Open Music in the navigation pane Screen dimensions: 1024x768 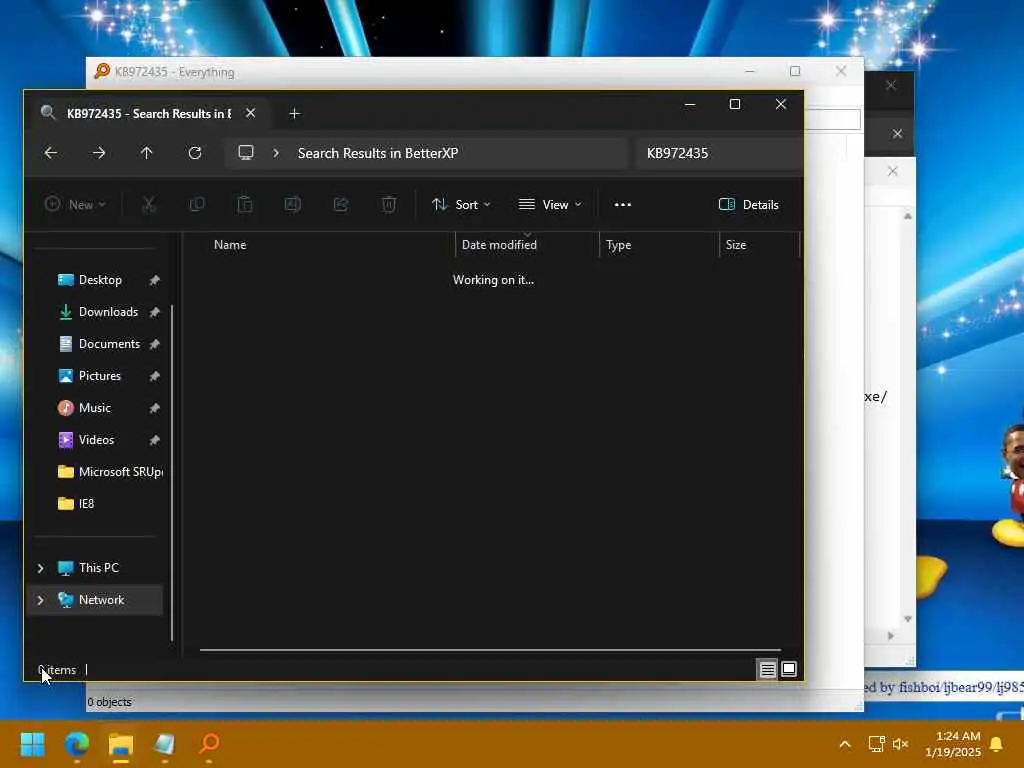(x=95, y=408)
